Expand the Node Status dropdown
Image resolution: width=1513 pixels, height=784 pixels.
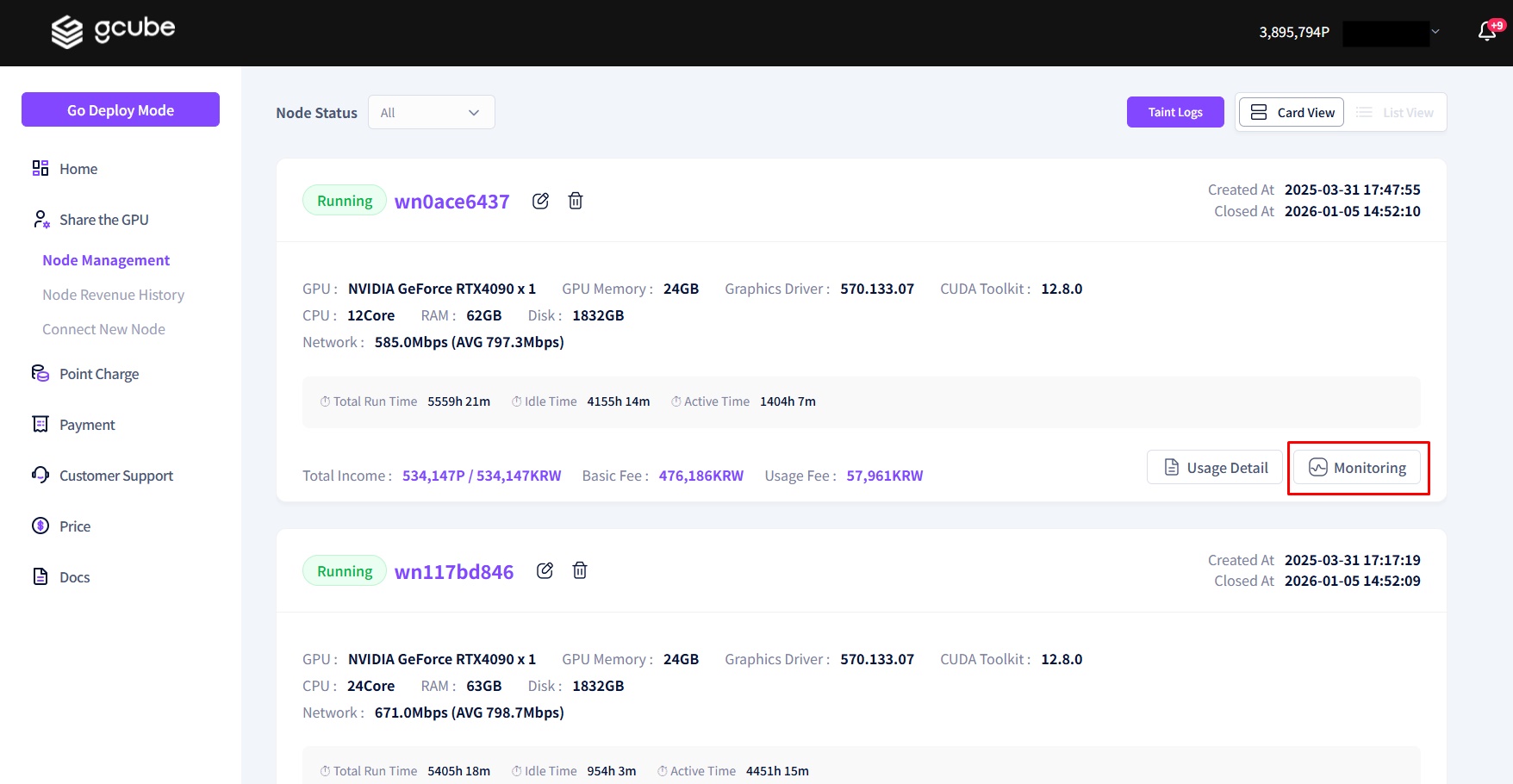(431, 112)
